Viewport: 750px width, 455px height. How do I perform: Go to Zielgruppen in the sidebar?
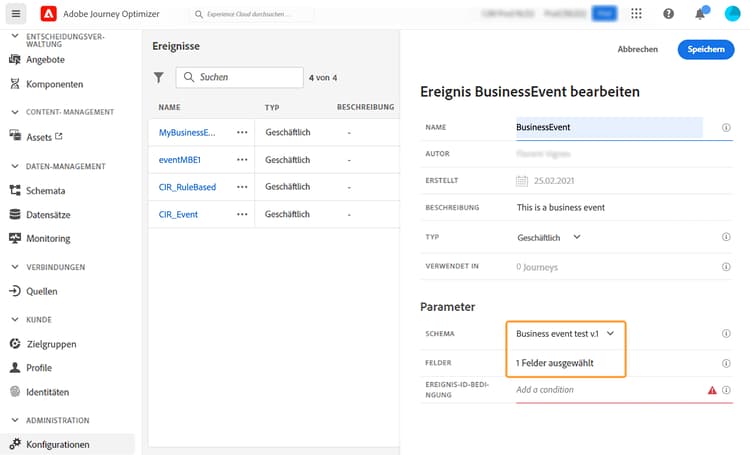pos(51,344)
